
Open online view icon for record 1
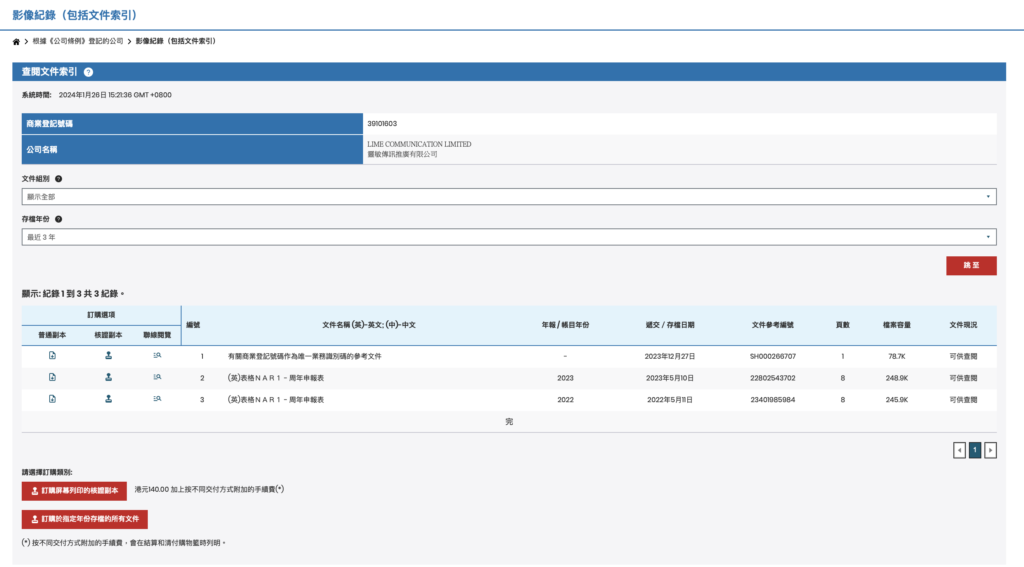click(156, 356)
